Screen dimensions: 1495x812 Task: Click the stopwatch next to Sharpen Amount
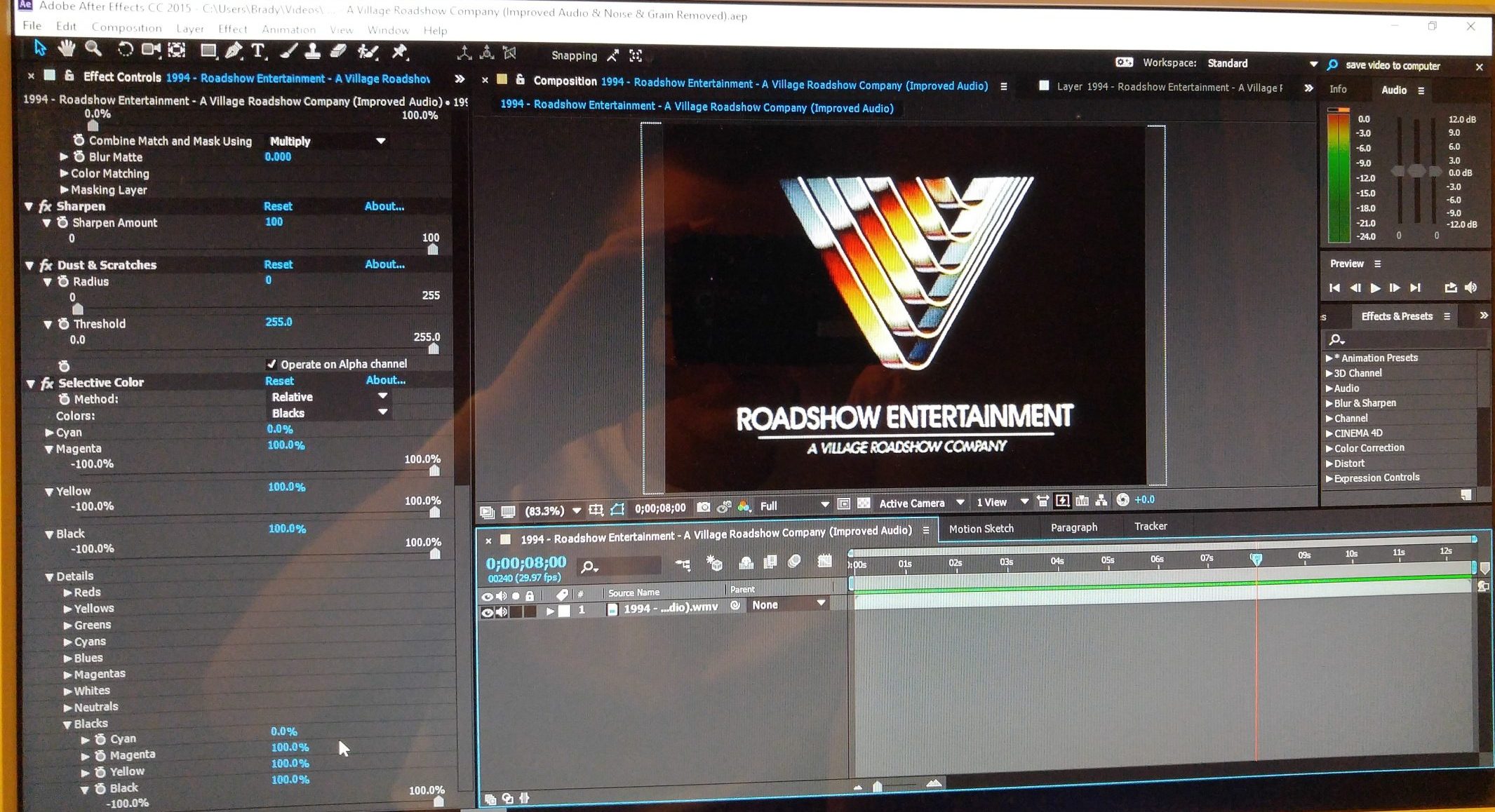point(62,222)
